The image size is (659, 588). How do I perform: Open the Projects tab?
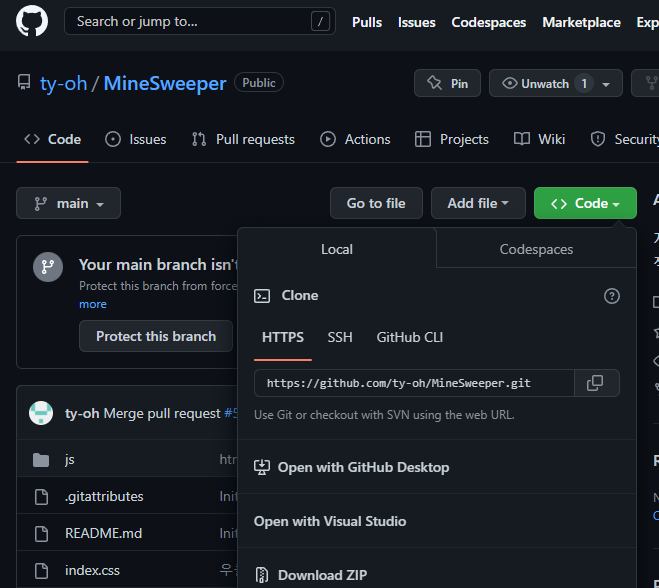pos(452,140)
